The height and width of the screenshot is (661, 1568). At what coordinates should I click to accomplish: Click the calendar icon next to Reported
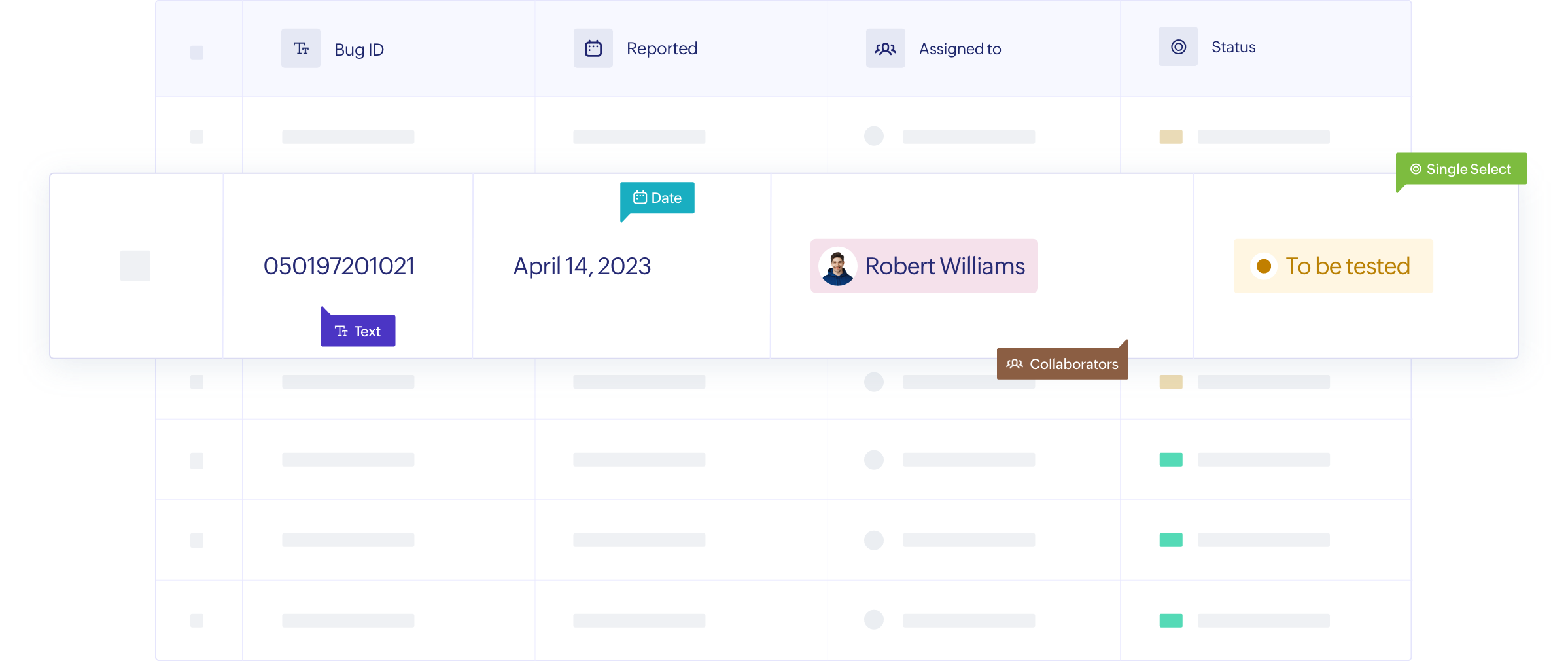coord(593,48)
